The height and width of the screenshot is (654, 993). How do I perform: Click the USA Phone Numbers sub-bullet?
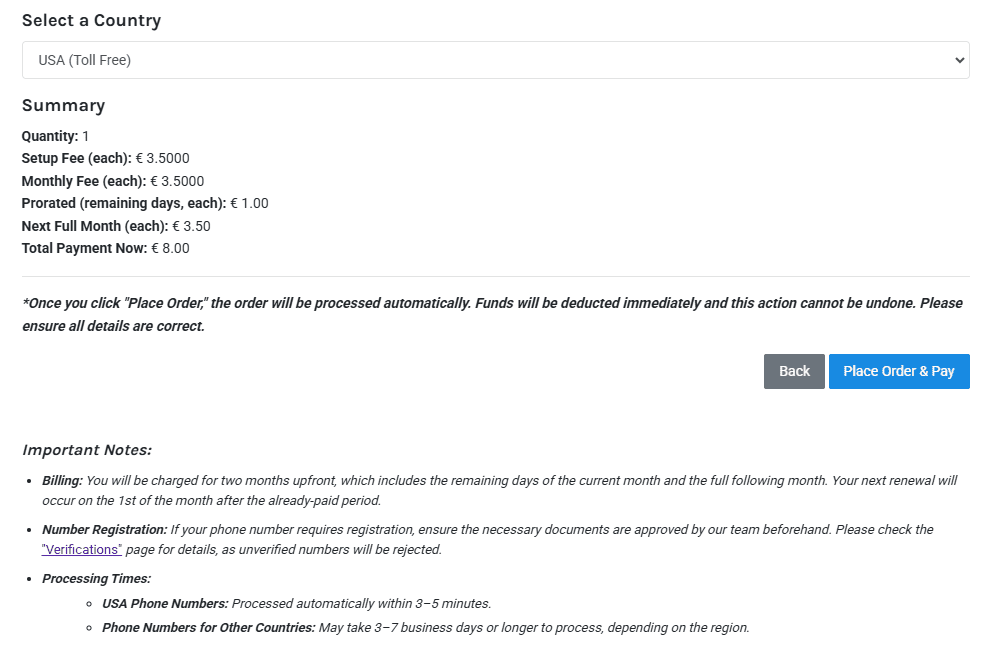point(296,603)
